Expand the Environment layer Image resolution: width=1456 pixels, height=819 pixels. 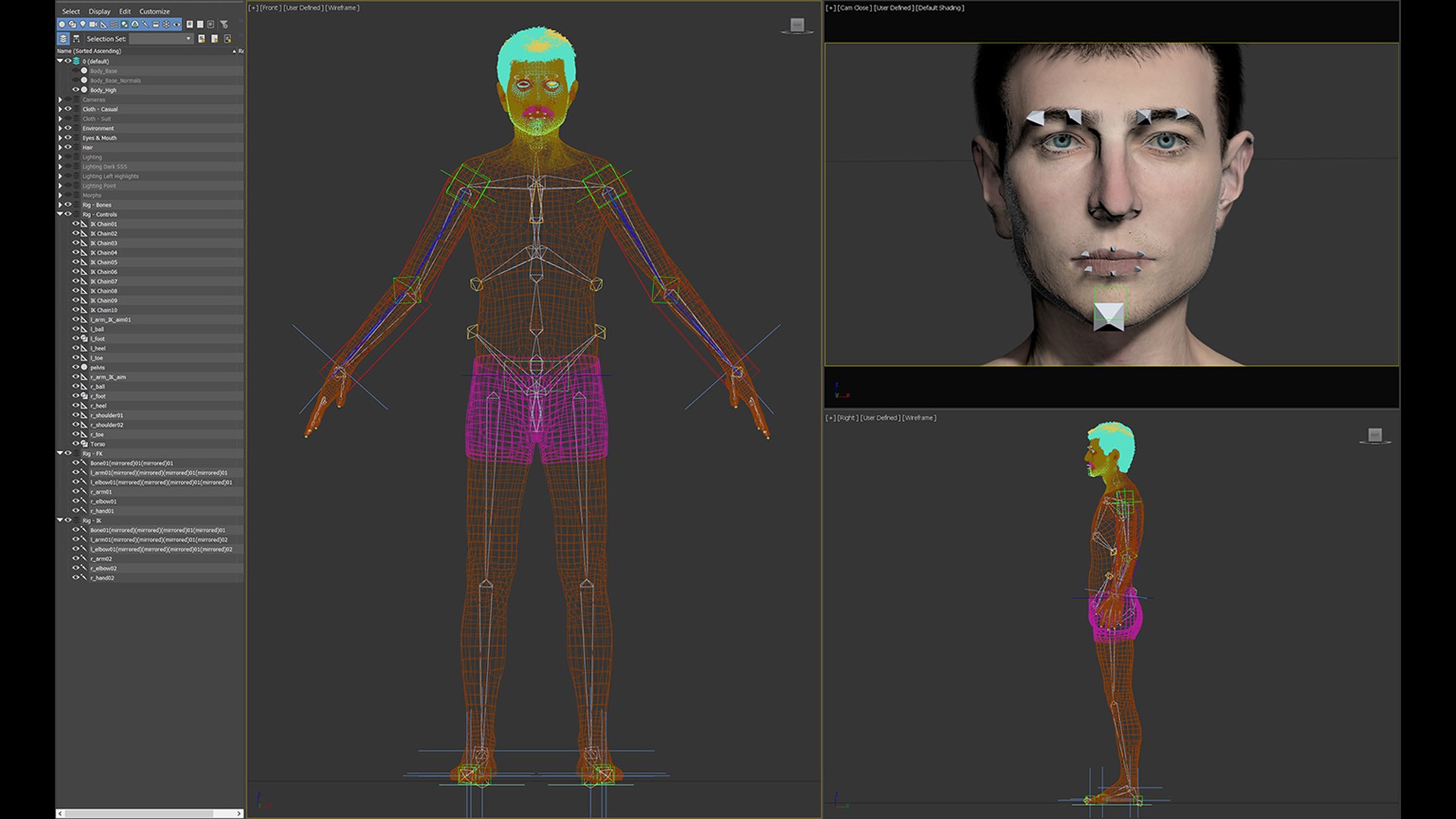pyautogui.click(x=60, y=128)
